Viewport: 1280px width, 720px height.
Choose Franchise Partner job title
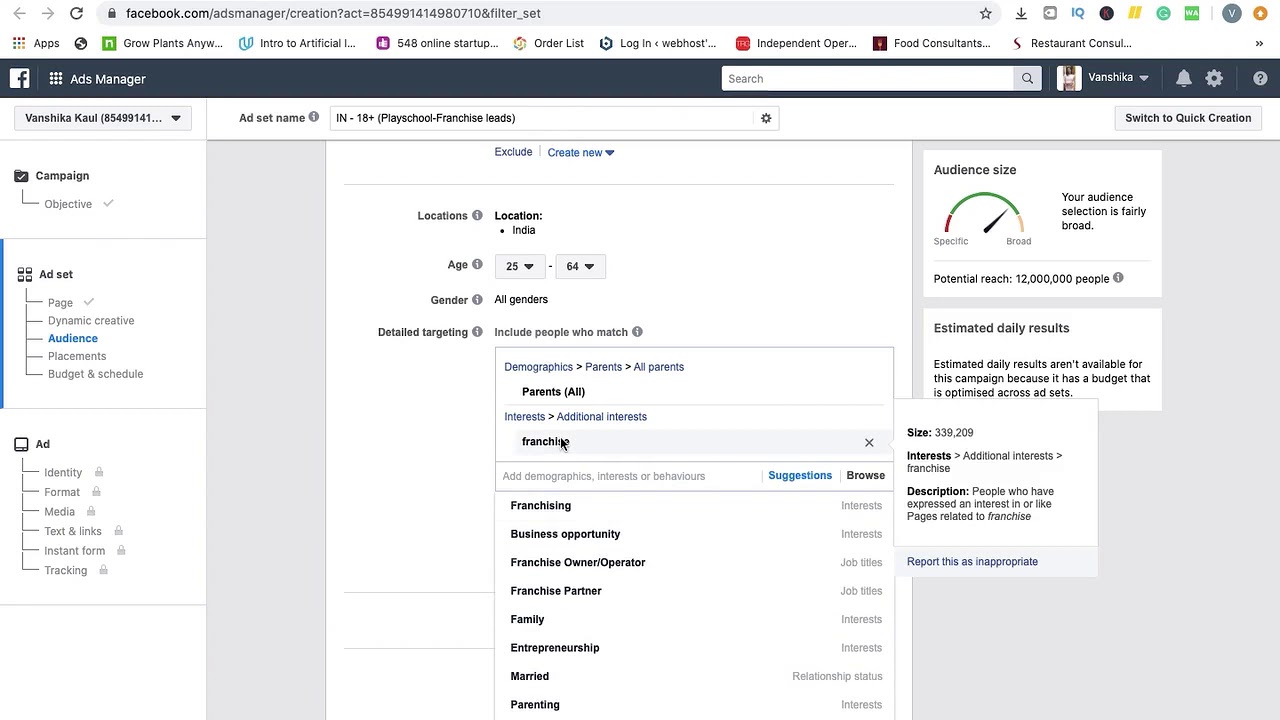point(694,591)
